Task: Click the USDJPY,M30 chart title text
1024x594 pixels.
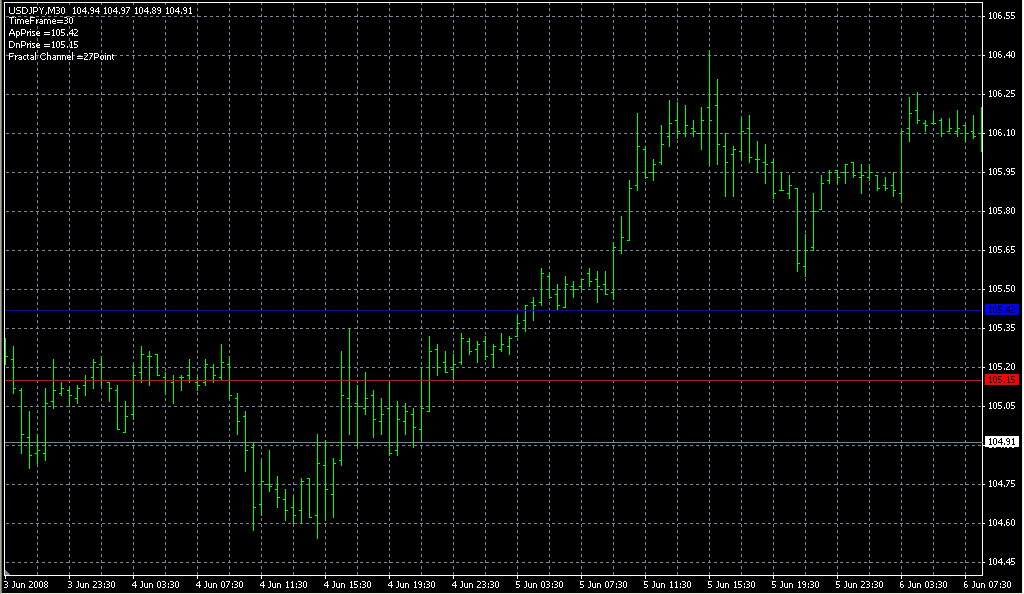Action: [36, 10]
